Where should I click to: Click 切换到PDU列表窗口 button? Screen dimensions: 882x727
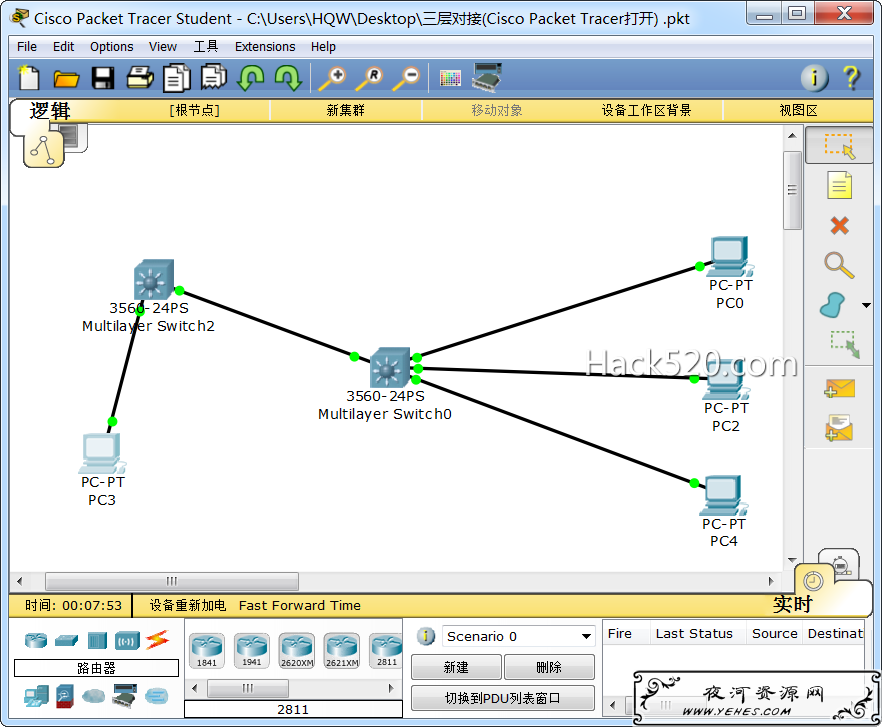[503, 698]
